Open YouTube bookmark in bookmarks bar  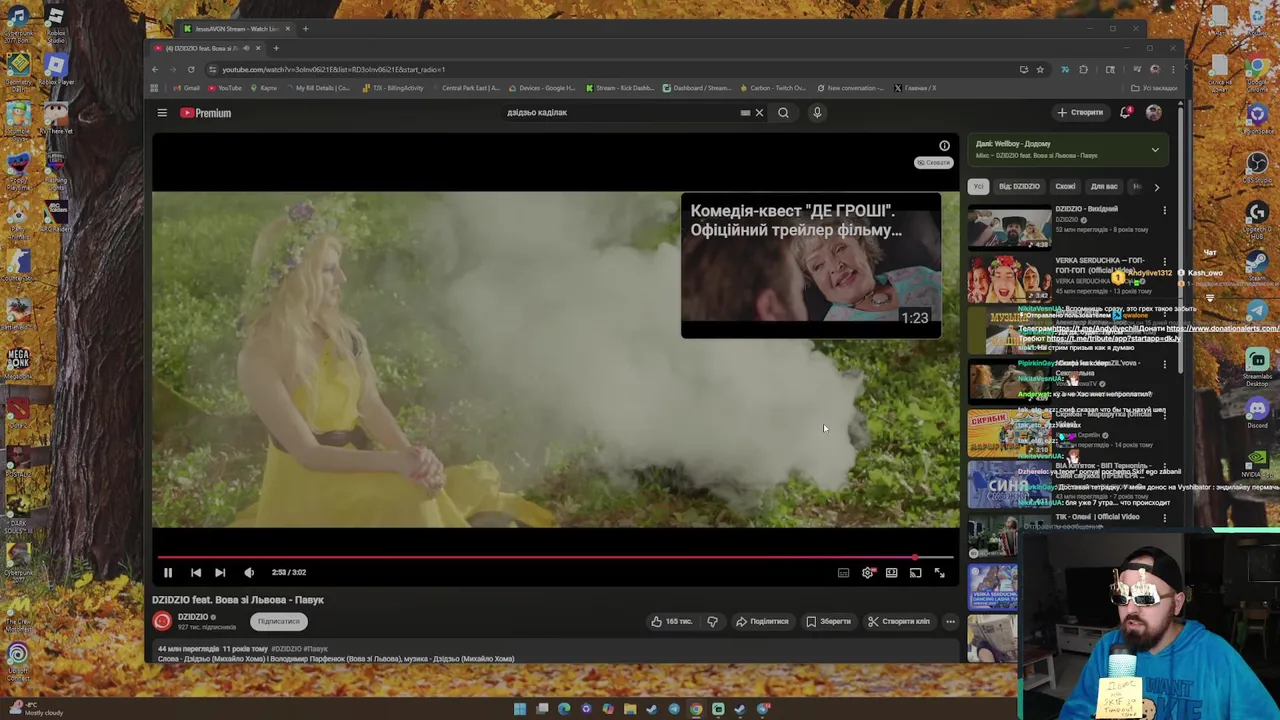(225, 88)
